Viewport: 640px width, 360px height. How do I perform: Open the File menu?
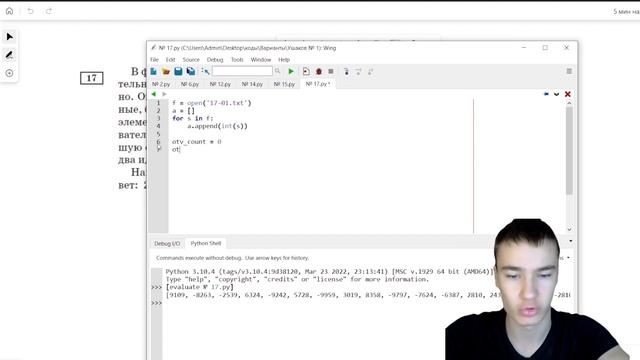point(154,60)
